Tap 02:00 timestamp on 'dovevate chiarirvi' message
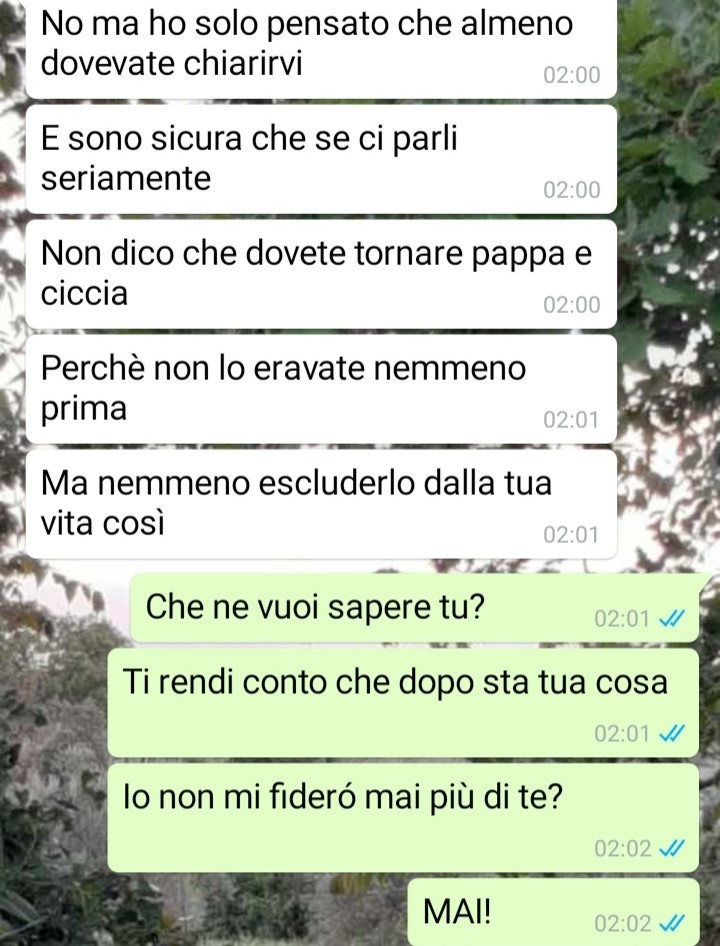This screenshot has width=720, height=946. click(x=572, y=75)
